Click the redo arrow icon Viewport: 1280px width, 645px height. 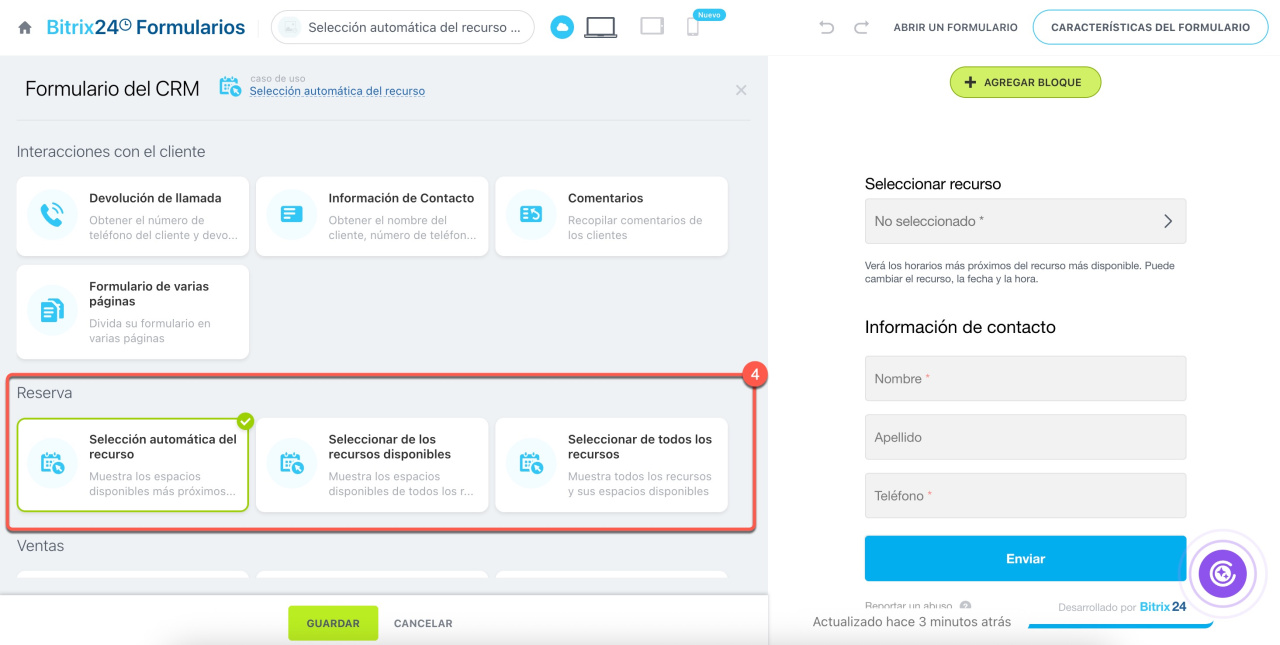point(861,28)
